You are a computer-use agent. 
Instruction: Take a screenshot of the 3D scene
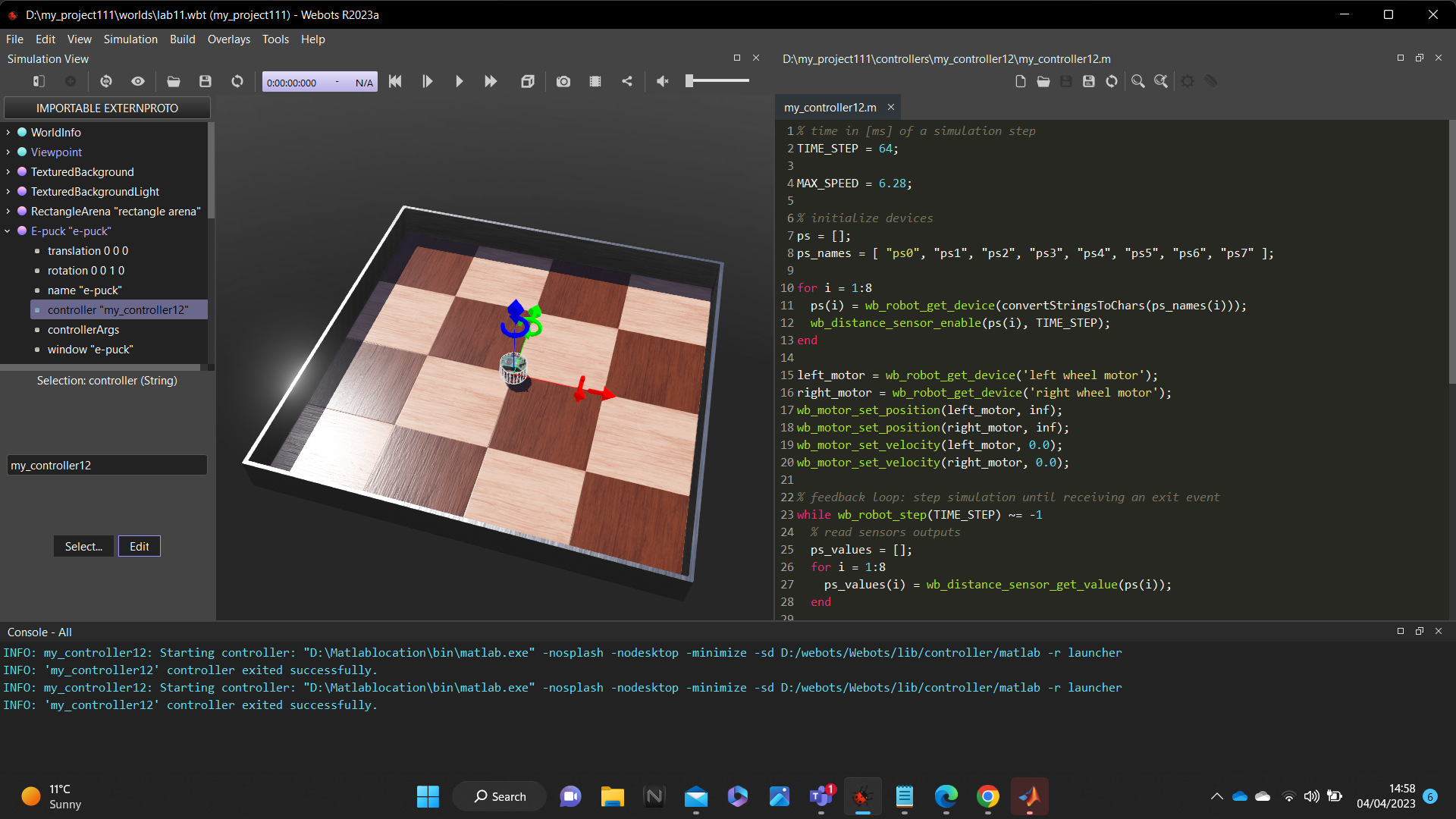click(x=563, y=81)
